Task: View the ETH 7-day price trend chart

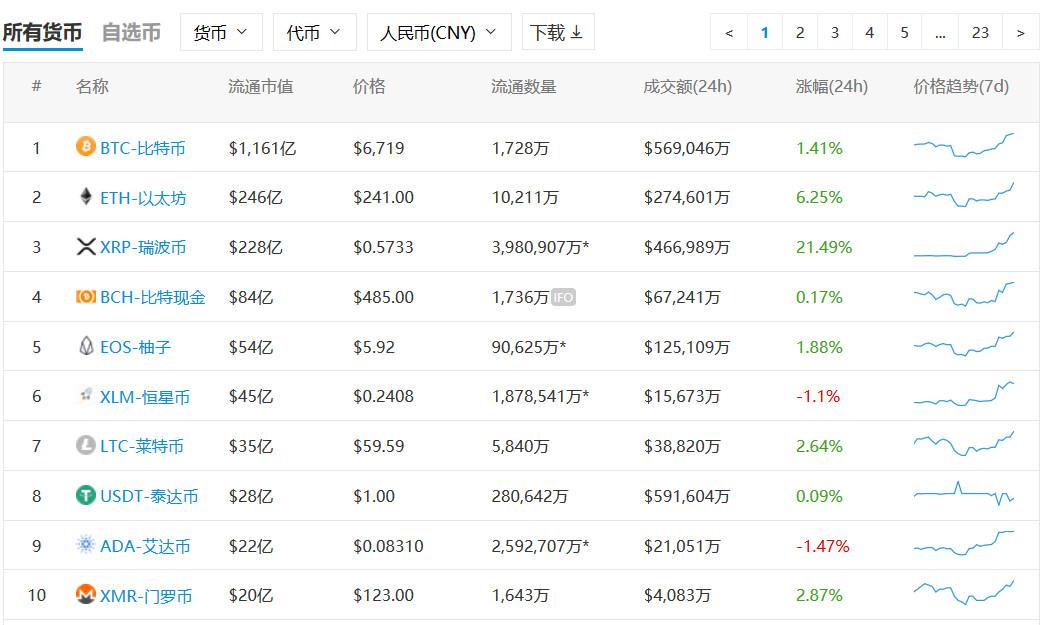Action: 964,195
